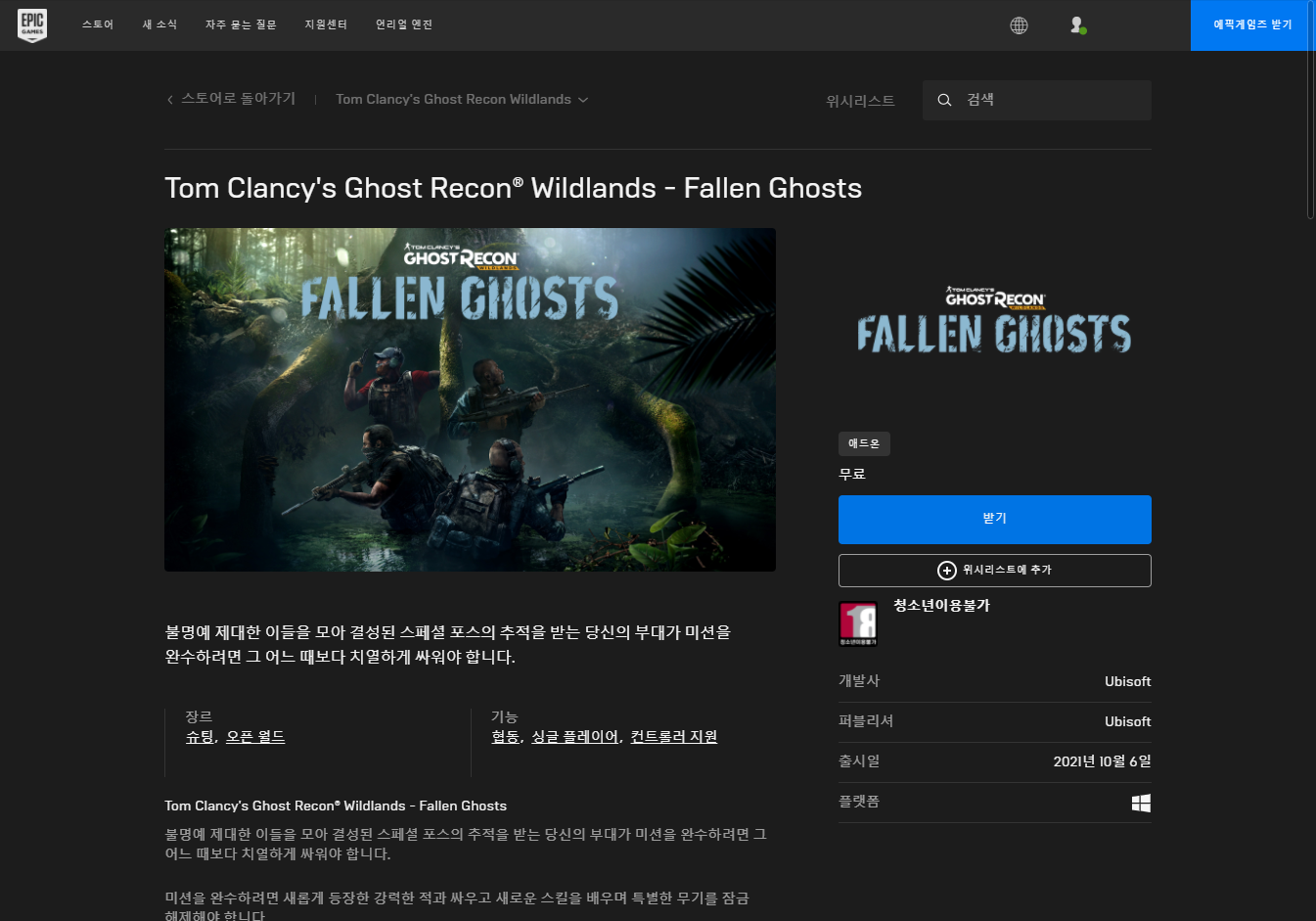The height and width of the screenshot is (921, 1316).
Task: Click the blue 받기 button
Action: 994,520
